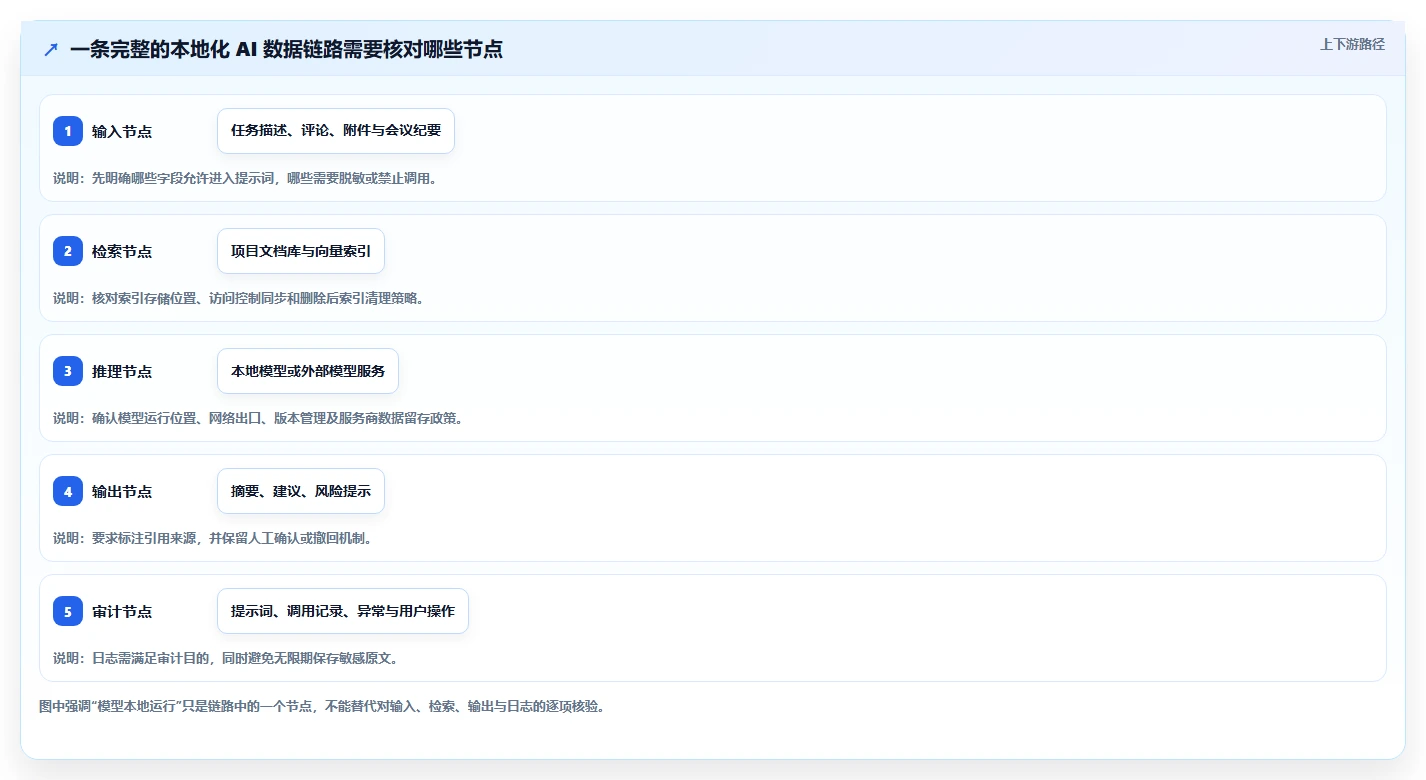Click the title 一条完整的本地化 AI 数据链路需要核对哪些节点
The width and height of the screenshot is (1426, 780).
[286, 49]
